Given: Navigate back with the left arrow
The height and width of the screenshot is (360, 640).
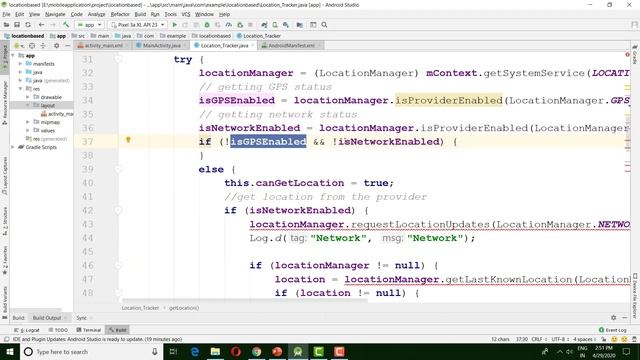Looking at the screenshot, I should pos(41,25).
